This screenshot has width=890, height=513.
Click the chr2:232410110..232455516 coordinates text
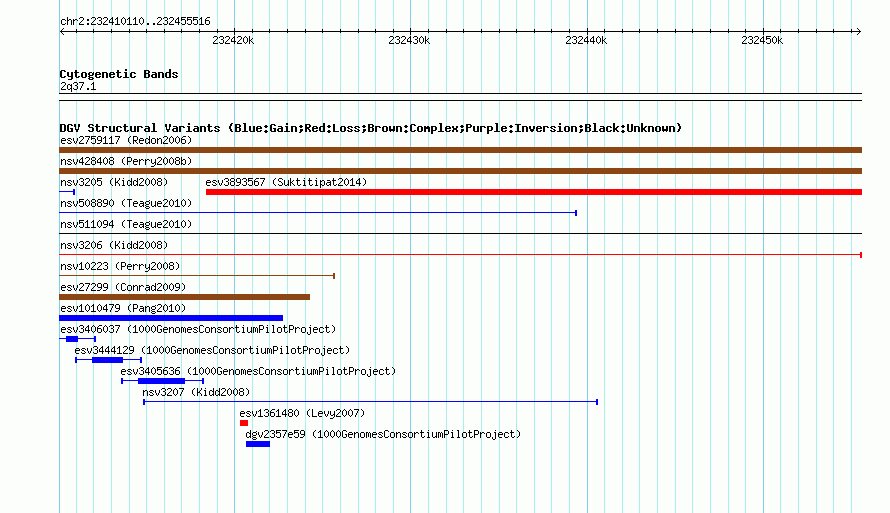tap(135, 22)
